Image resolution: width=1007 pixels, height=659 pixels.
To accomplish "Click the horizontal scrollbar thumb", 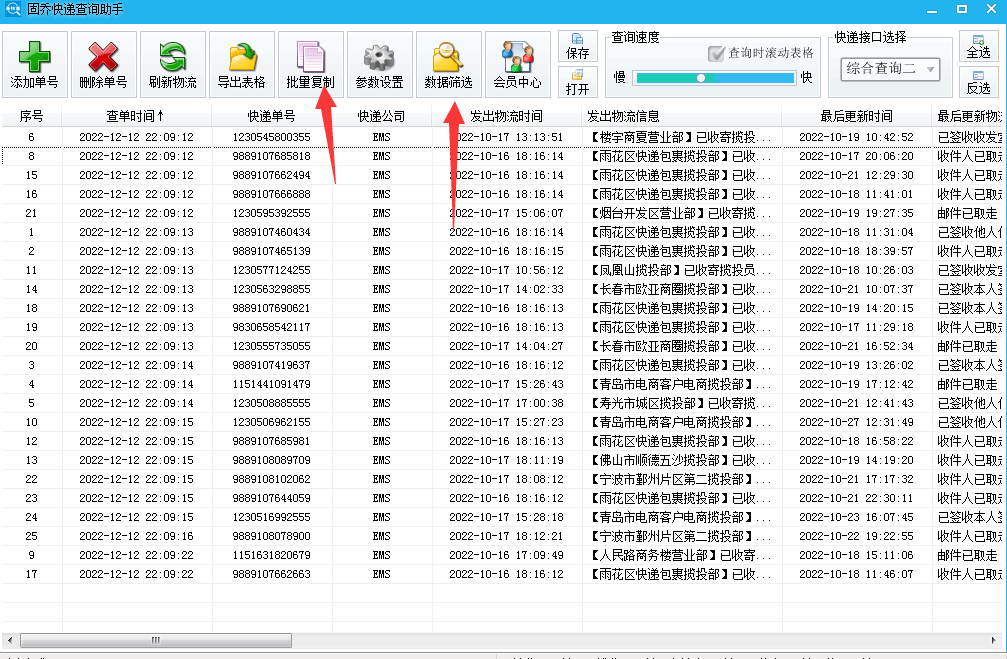I will [x=156, y=640].
